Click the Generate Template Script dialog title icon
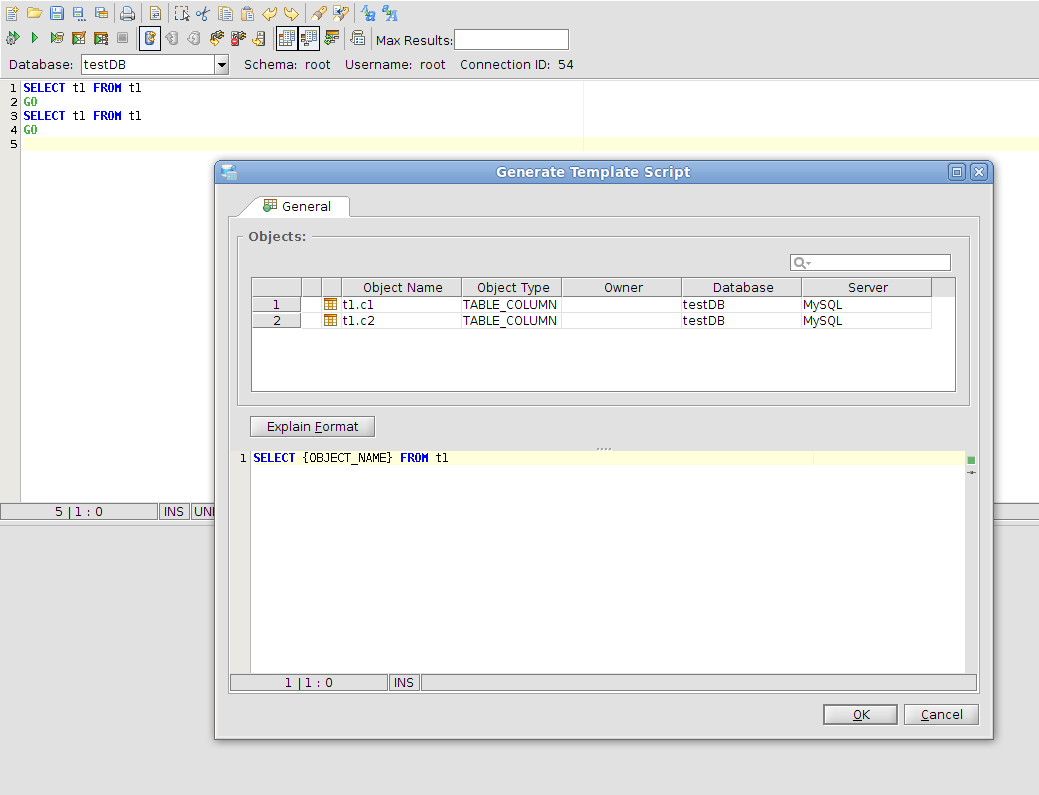Image resolution: width=1039 pixels, height=795 pixels. coord(229,172)
